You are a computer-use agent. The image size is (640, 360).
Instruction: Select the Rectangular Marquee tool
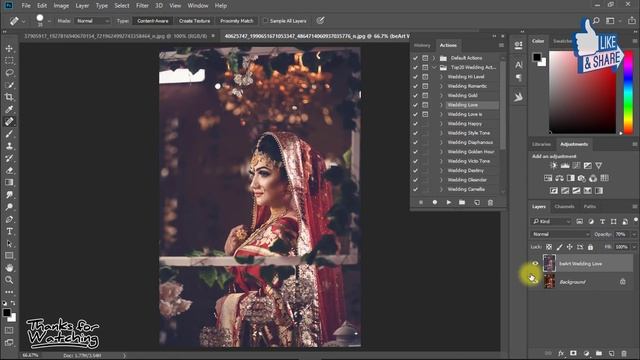pyautogui.click(x=9, y=61)
